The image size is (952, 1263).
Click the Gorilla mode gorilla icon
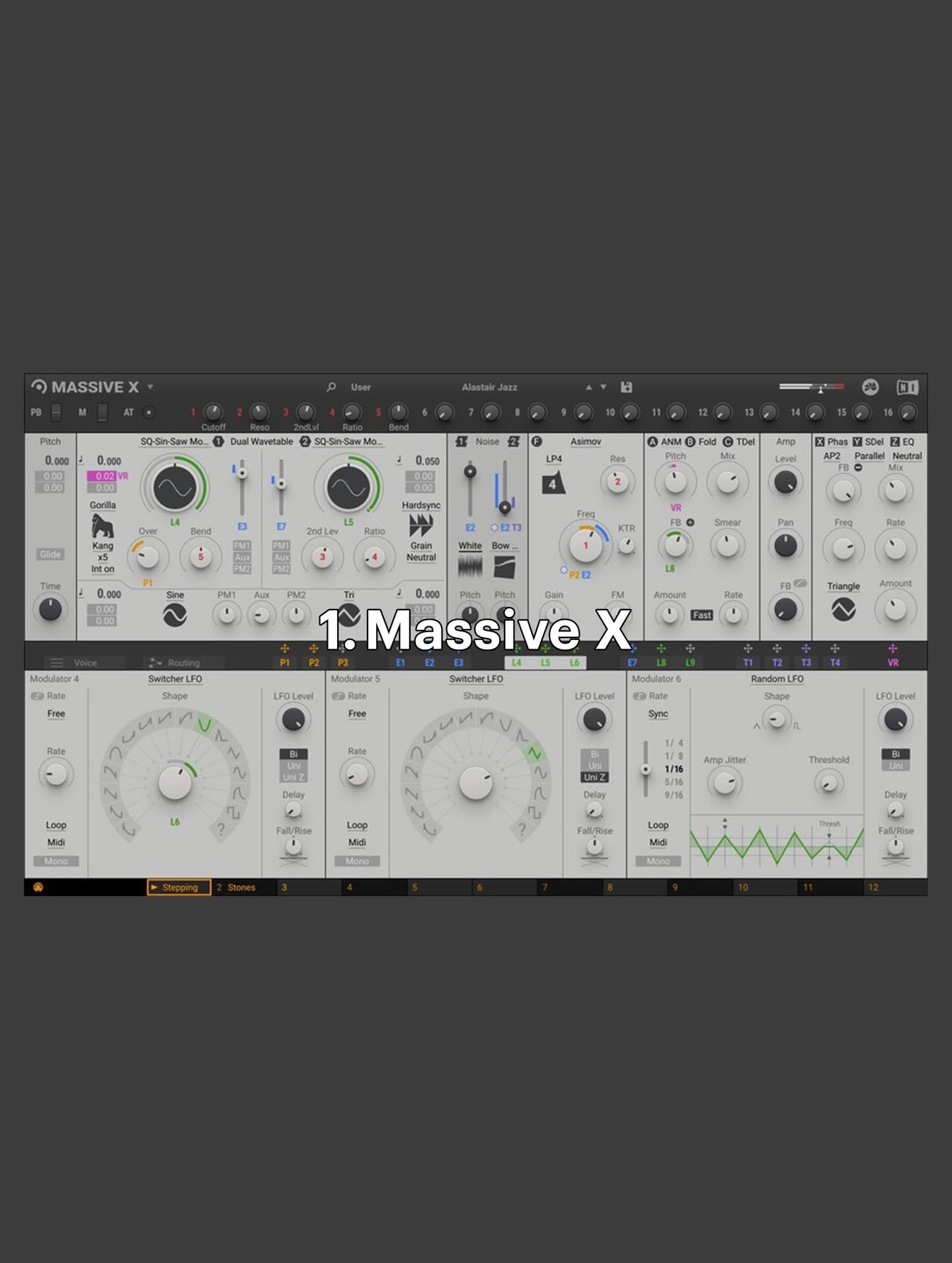point(102,526)
